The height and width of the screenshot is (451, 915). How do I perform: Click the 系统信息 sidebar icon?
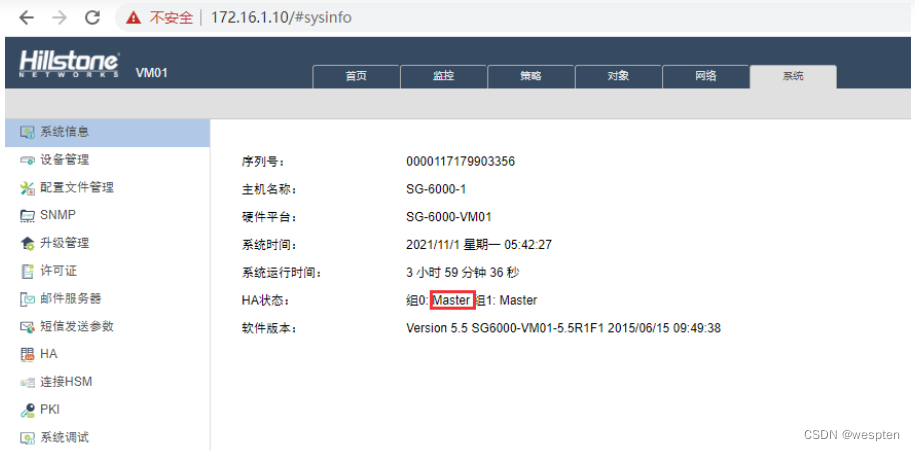coord(27,132)
